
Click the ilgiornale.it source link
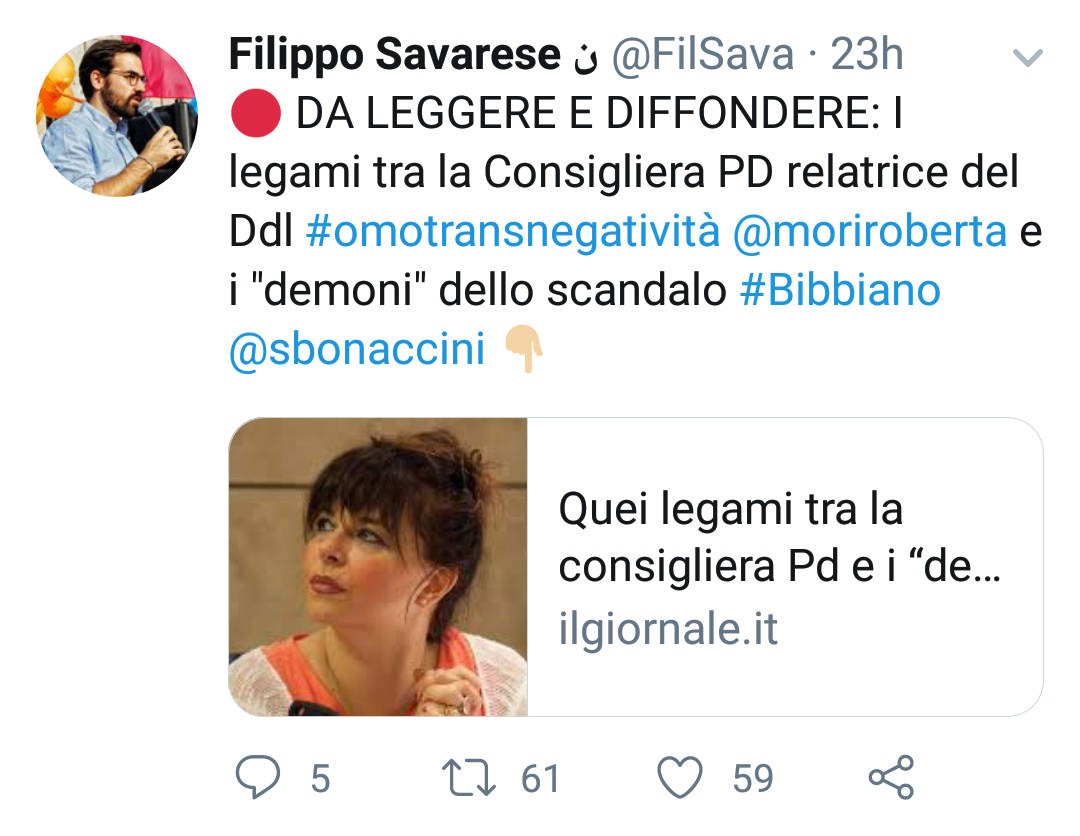pyautogui.click(x=668, y=629)
